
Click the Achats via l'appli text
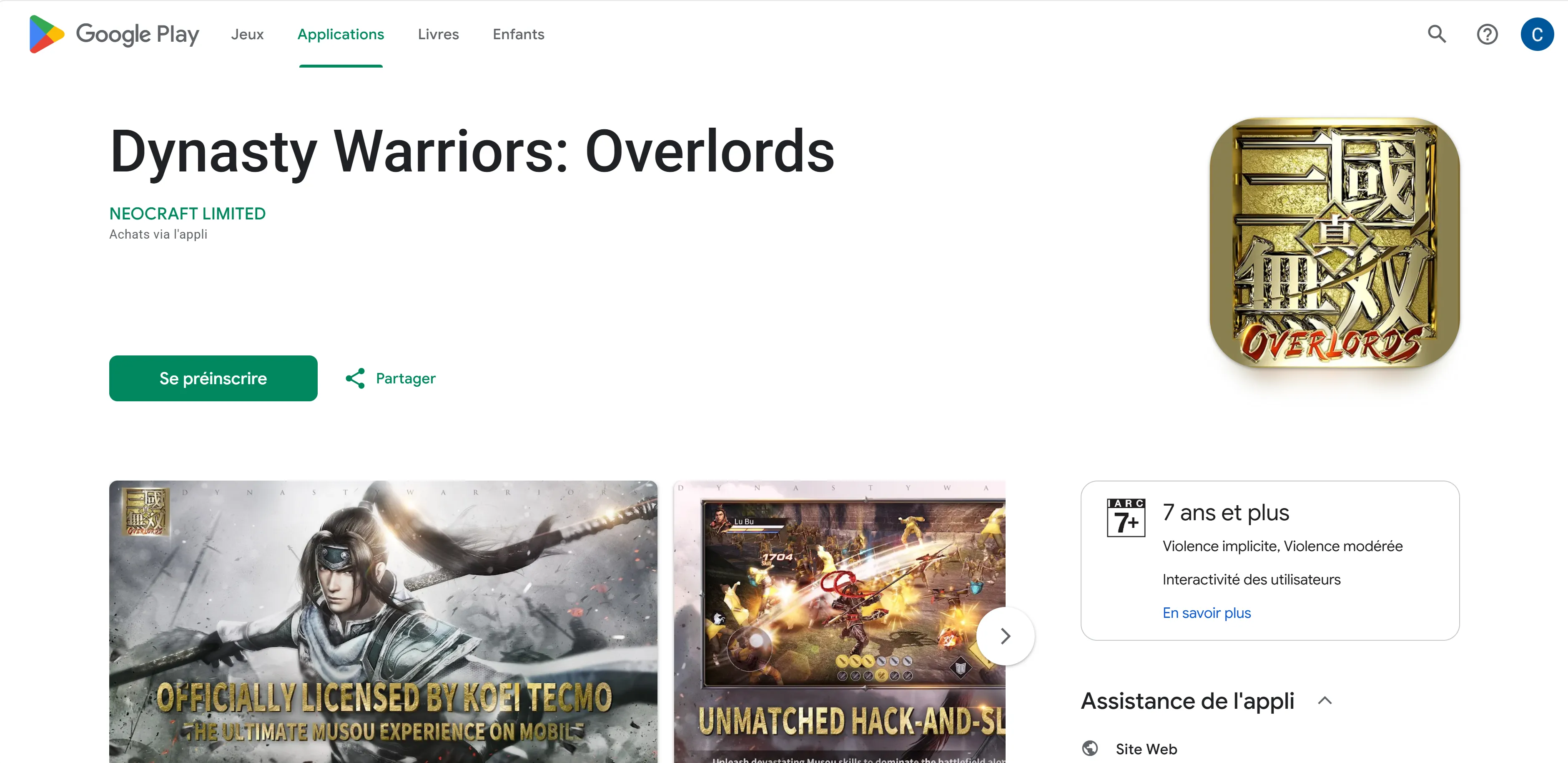coord(158,234)
